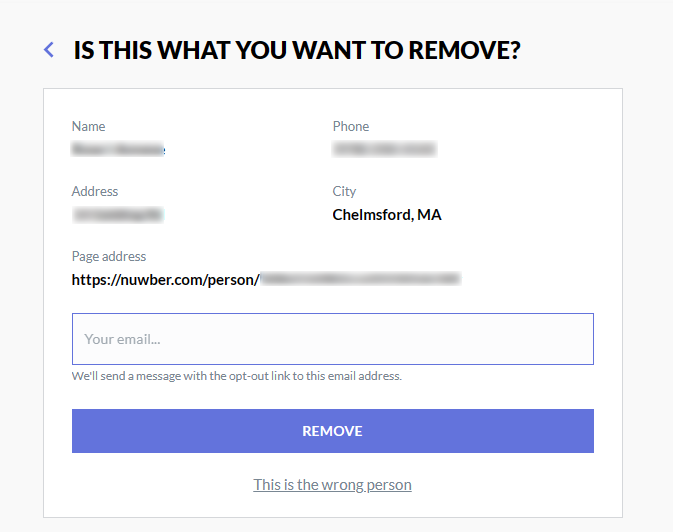The image size is (673, 532).
Task: Click the purple REMOVE button
Action: click(x=333, y=431)
